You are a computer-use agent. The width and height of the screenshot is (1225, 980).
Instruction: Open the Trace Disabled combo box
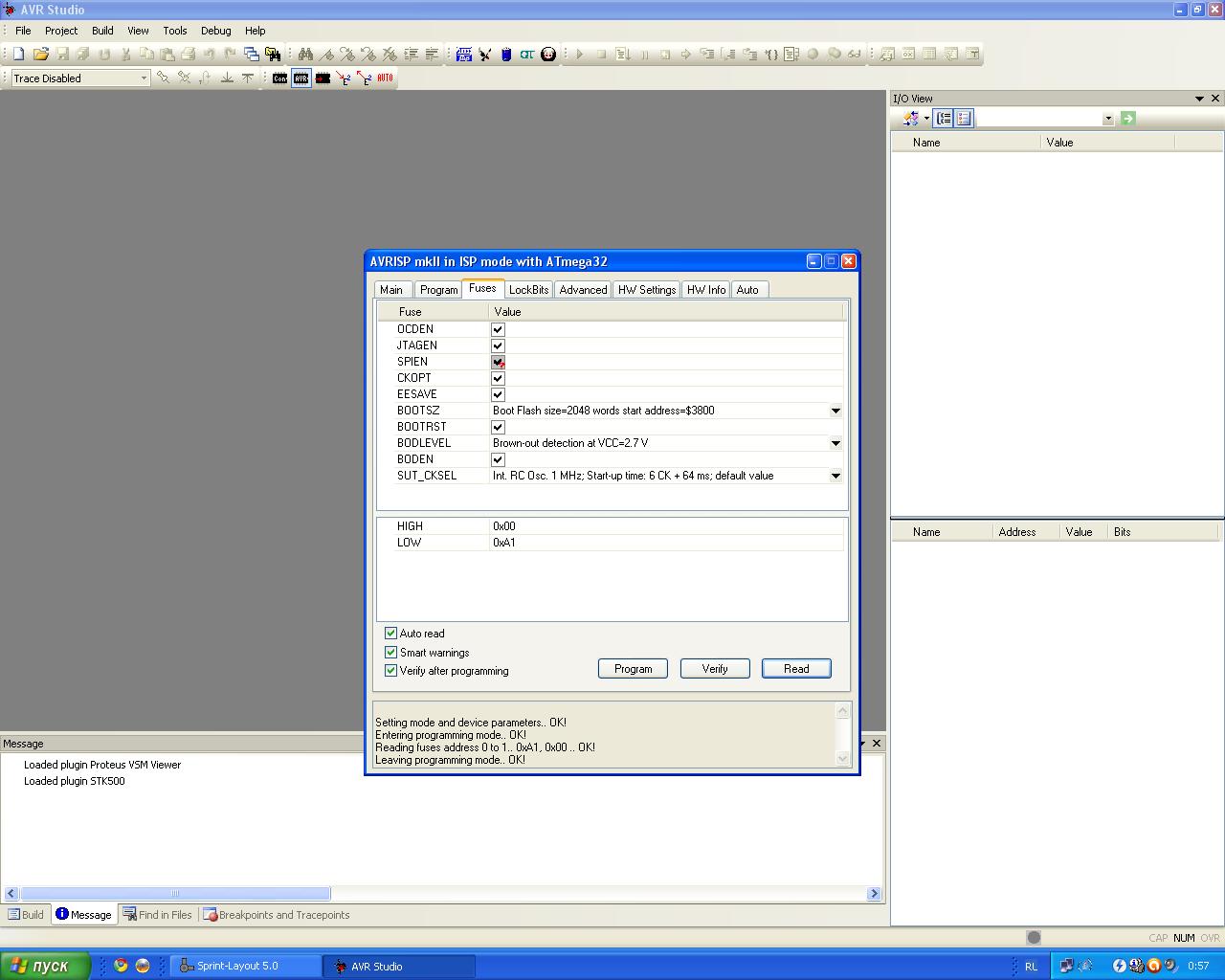click(144, 78)
